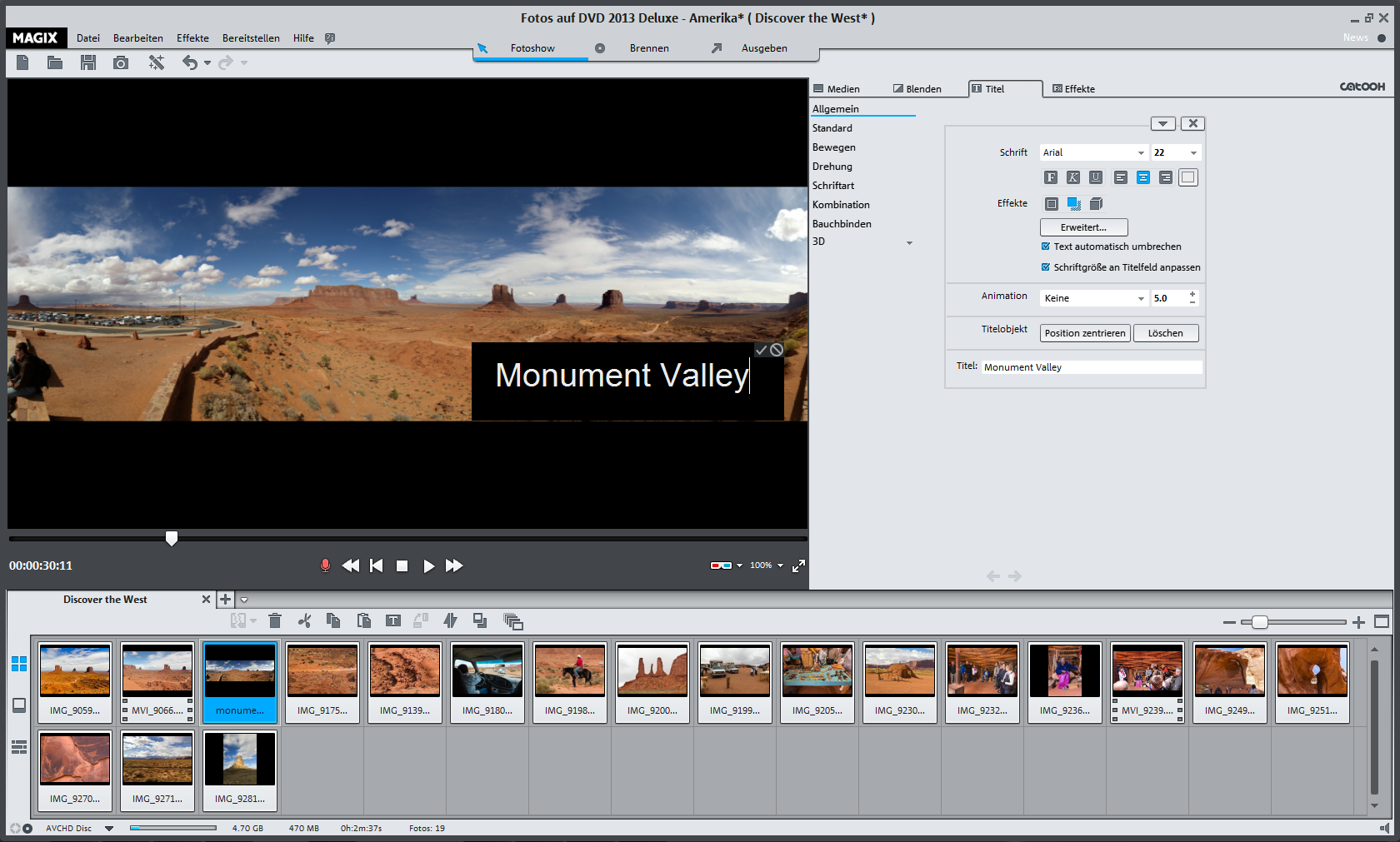Copy the selected slide in the storyboard toolbar

click(x=333, y=620)
